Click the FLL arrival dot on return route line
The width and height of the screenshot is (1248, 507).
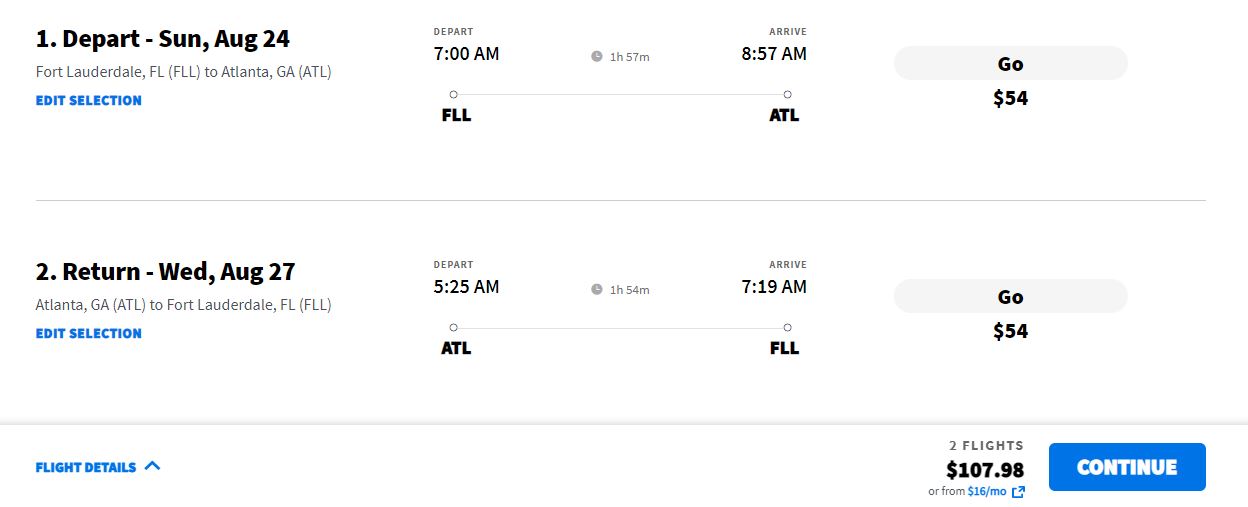(788, 327)
